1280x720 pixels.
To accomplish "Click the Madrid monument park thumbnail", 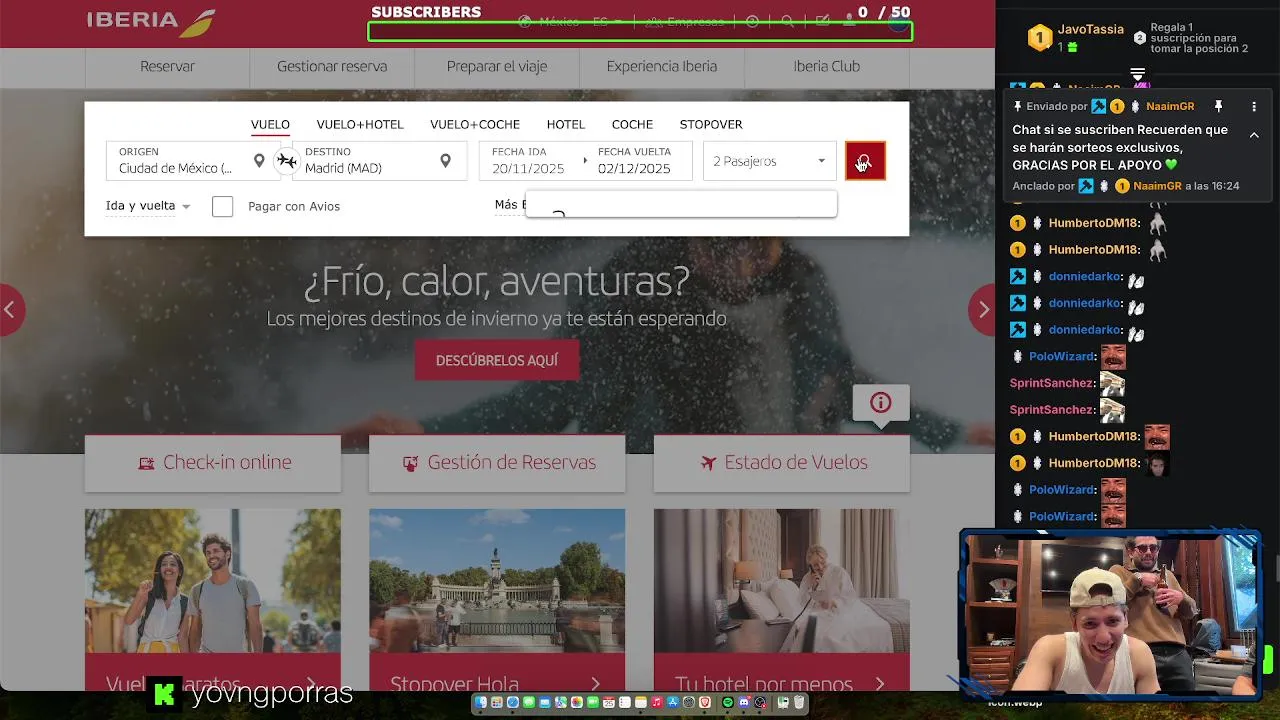I will (497, 581).
